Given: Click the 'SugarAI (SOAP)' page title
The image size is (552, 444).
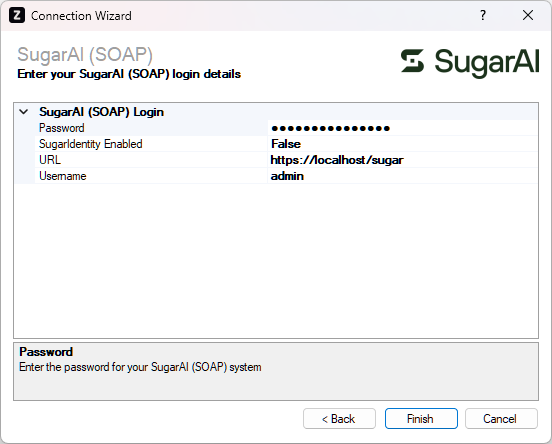Looking at the screenshot, I should point(85,55).
